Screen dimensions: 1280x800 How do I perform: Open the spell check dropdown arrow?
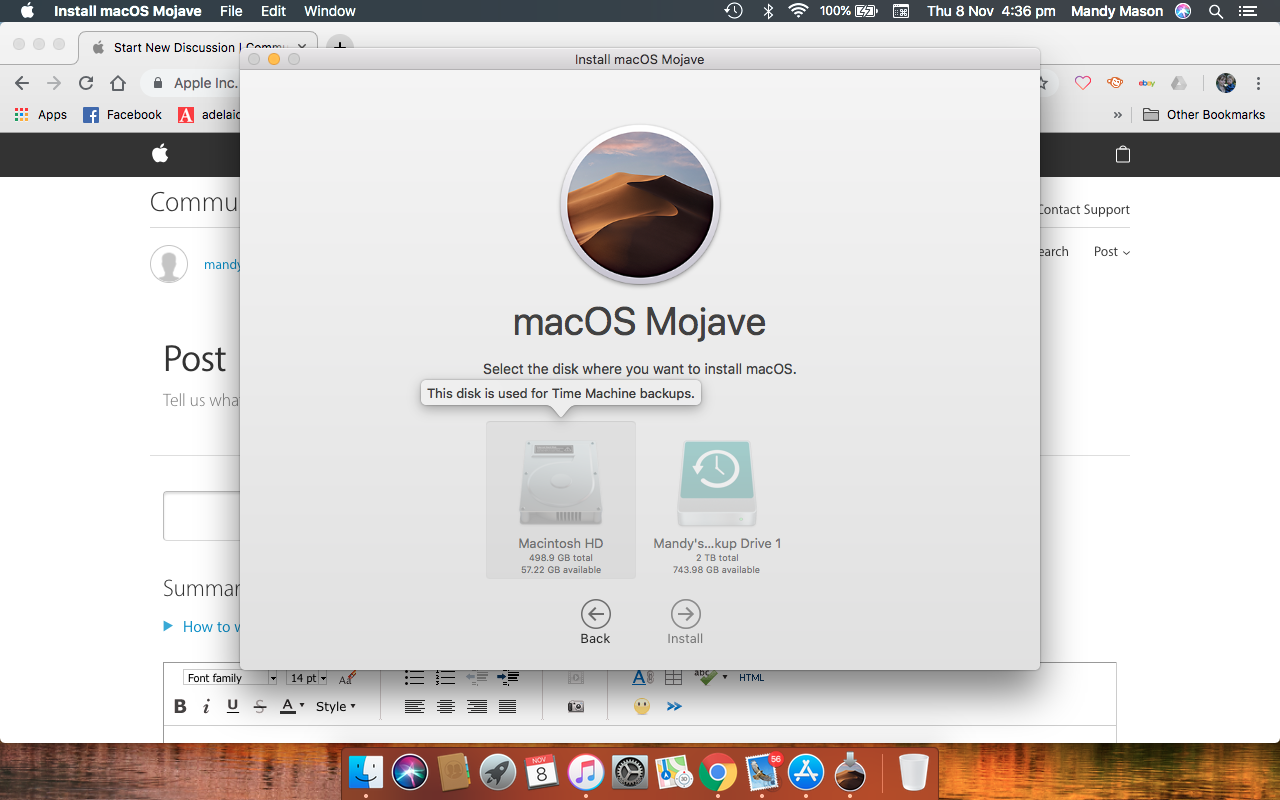click(x=725, y=678)
